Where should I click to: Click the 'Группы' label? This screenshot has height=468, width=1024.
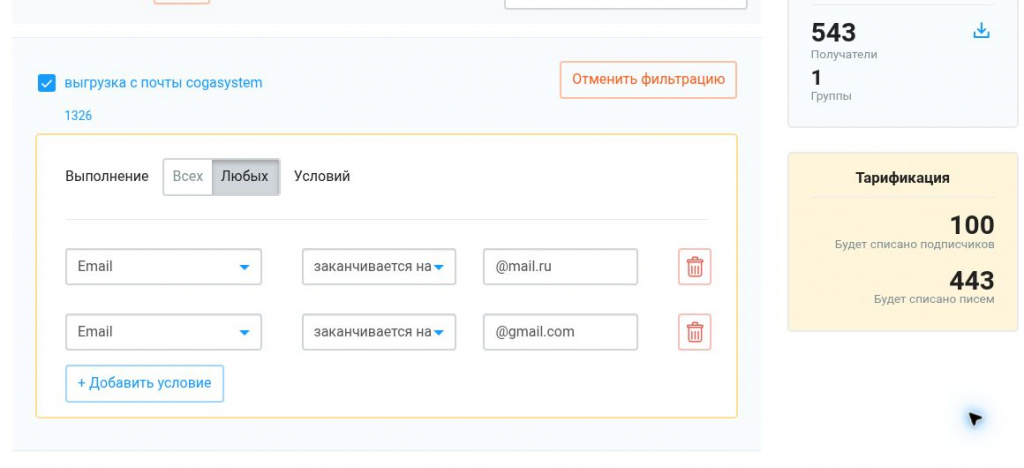coord(831,96)
